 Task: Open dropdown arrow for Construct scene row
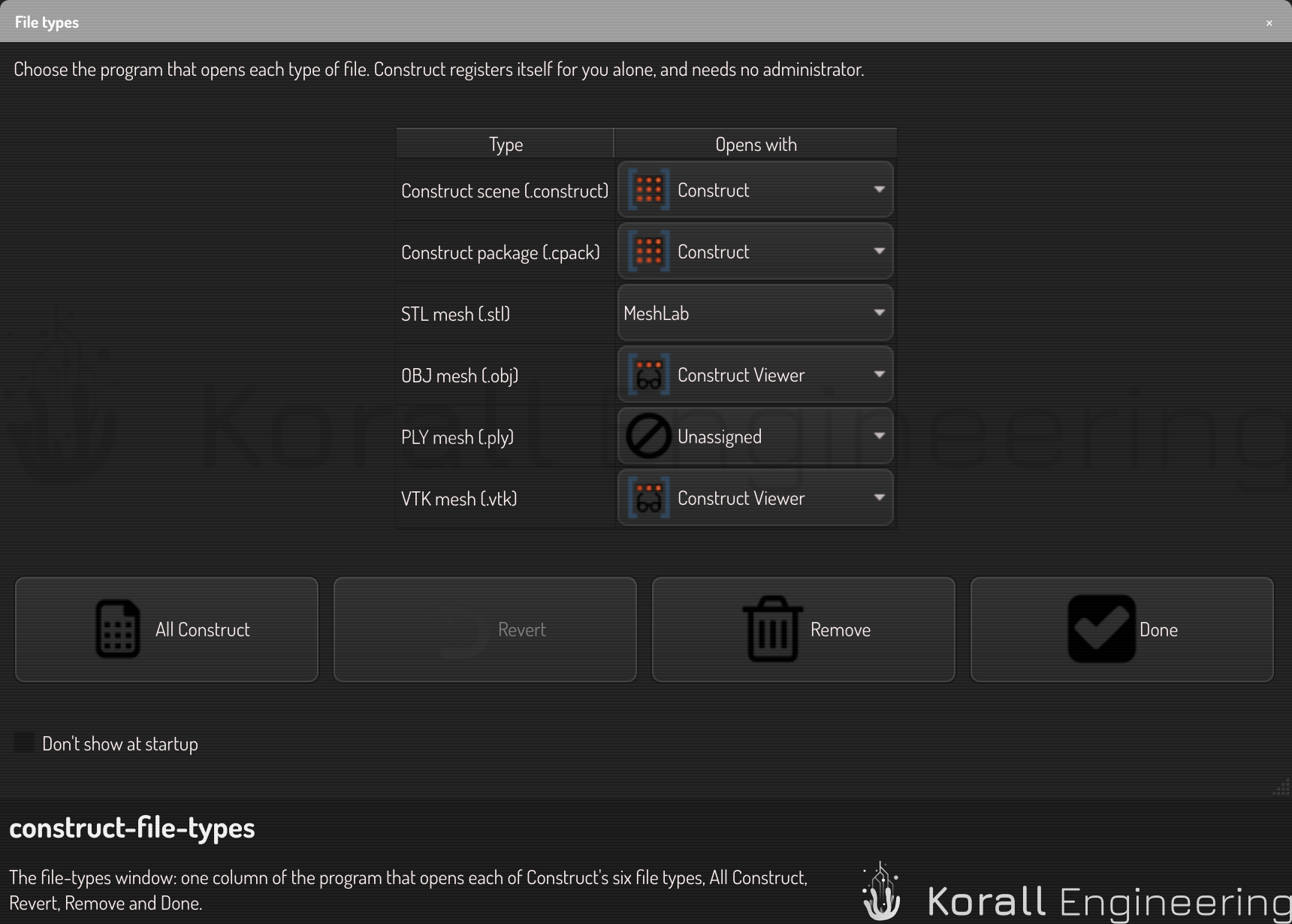pyautogui.click(x=879, y=189)
